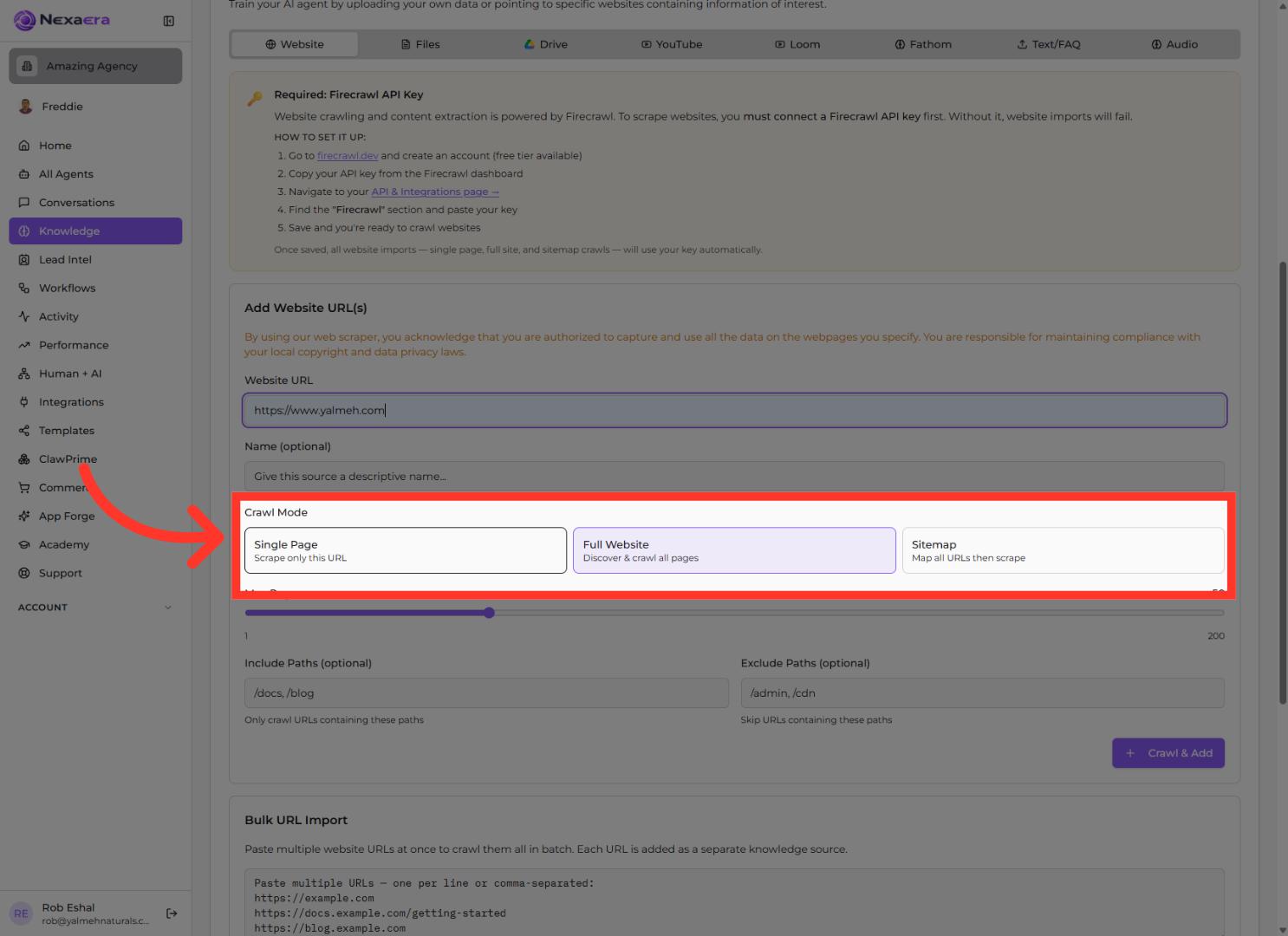Click the Name (optional) input field
Screen dimensions: 1288x936
pyautogui.click(x=734, y=477)
